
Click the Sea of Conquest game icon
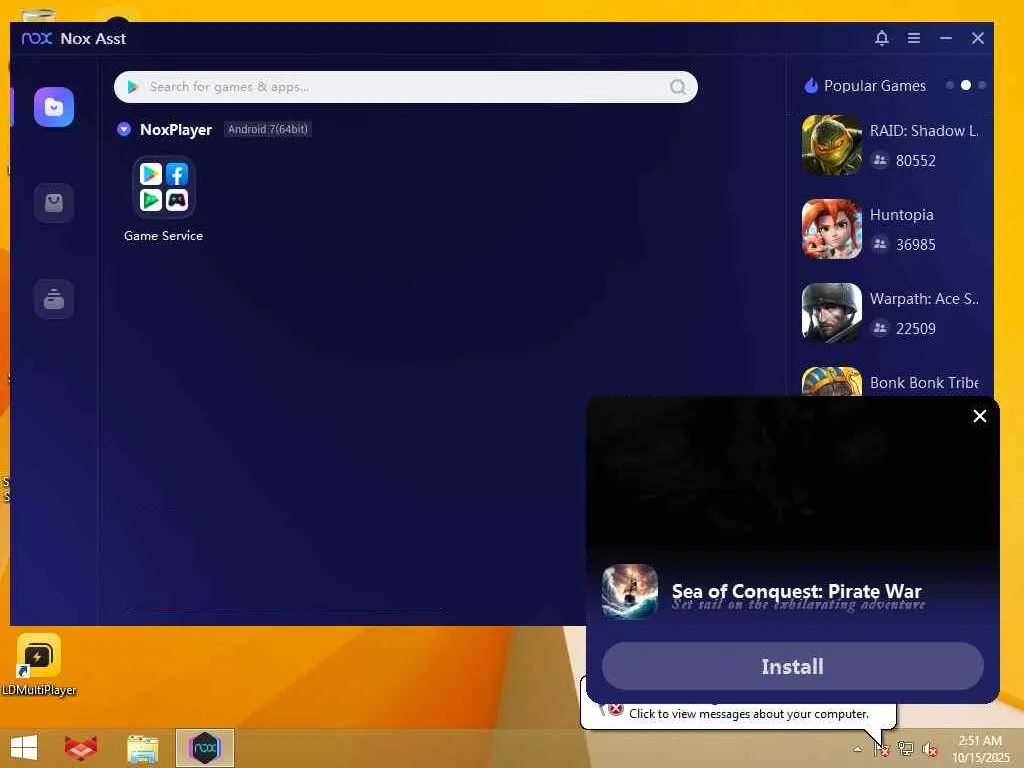(x=630, y=592)
